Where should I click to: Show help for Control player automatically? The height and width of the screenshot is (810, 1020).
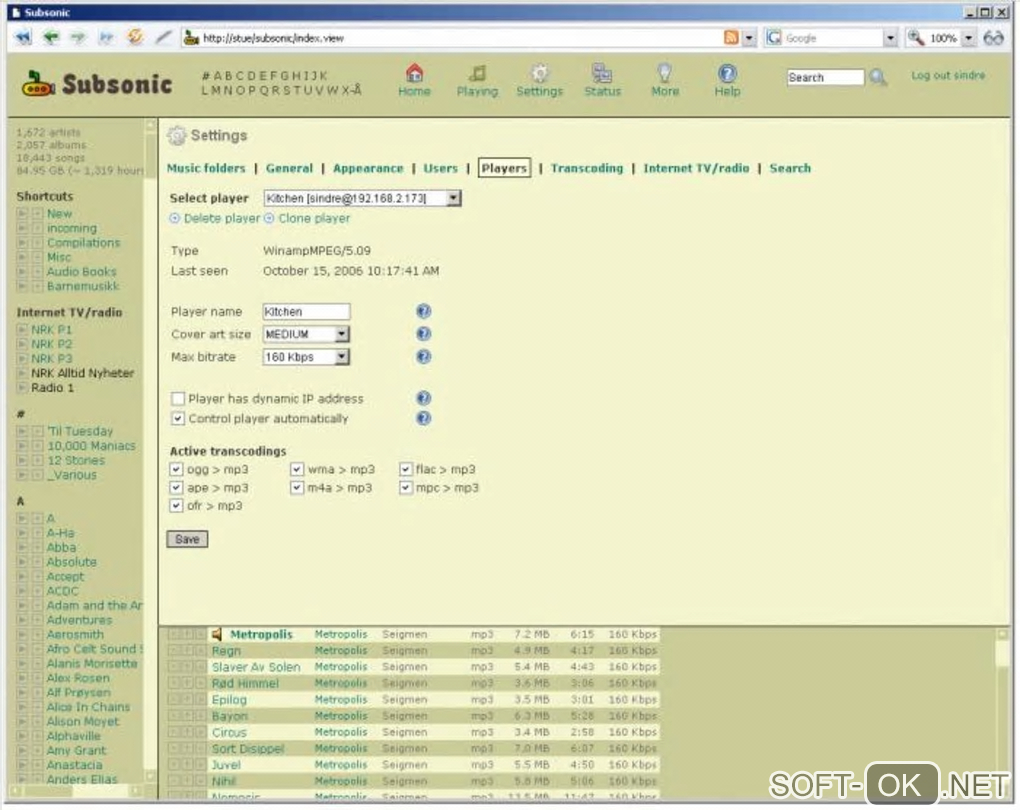[x=423, y=418]
